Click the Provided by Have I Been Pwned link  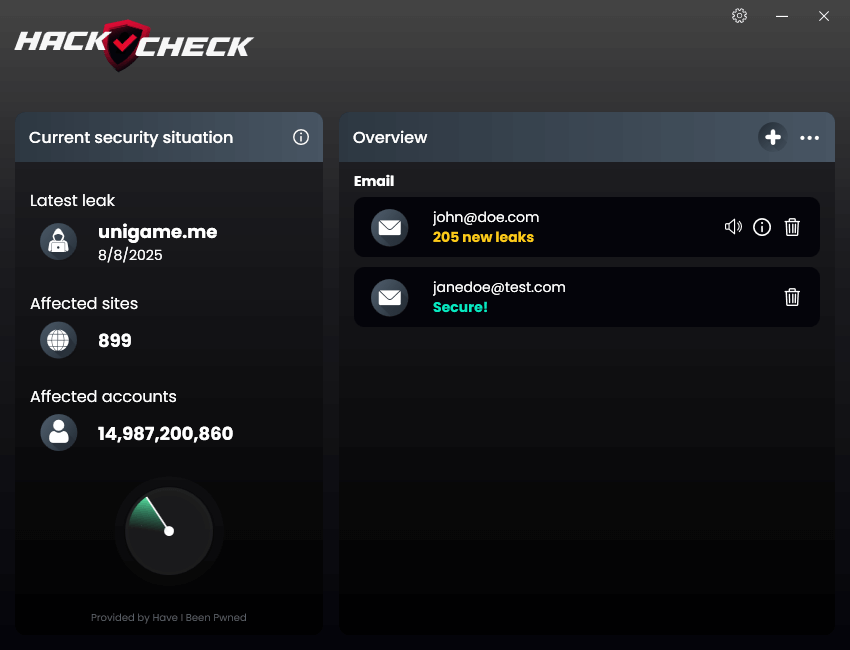coord(168,617)
